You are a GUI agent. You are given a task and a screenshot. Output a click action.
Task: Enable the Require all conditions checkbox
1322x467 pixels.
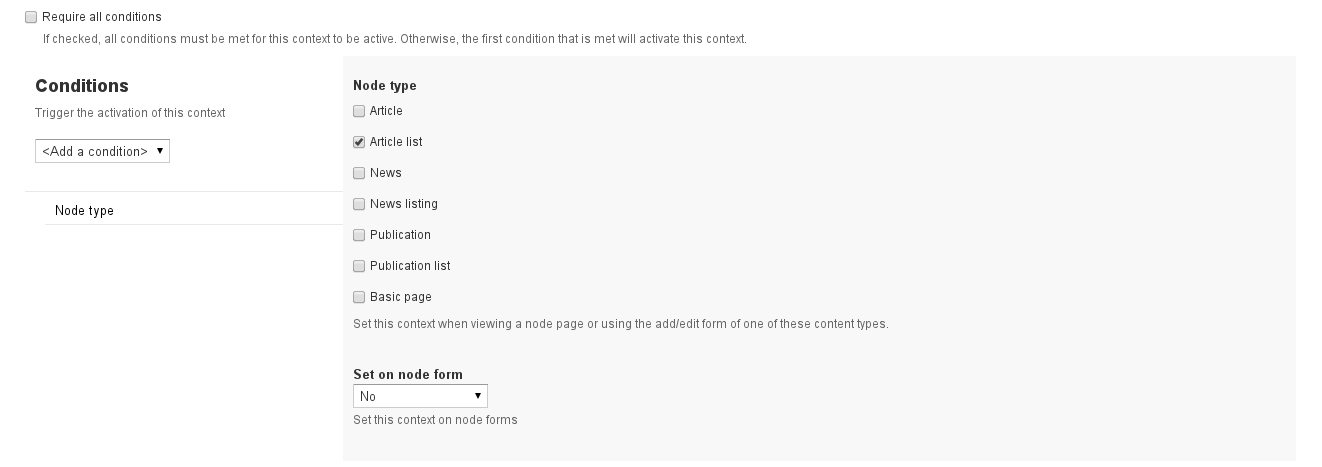click(x=31, y=17)
